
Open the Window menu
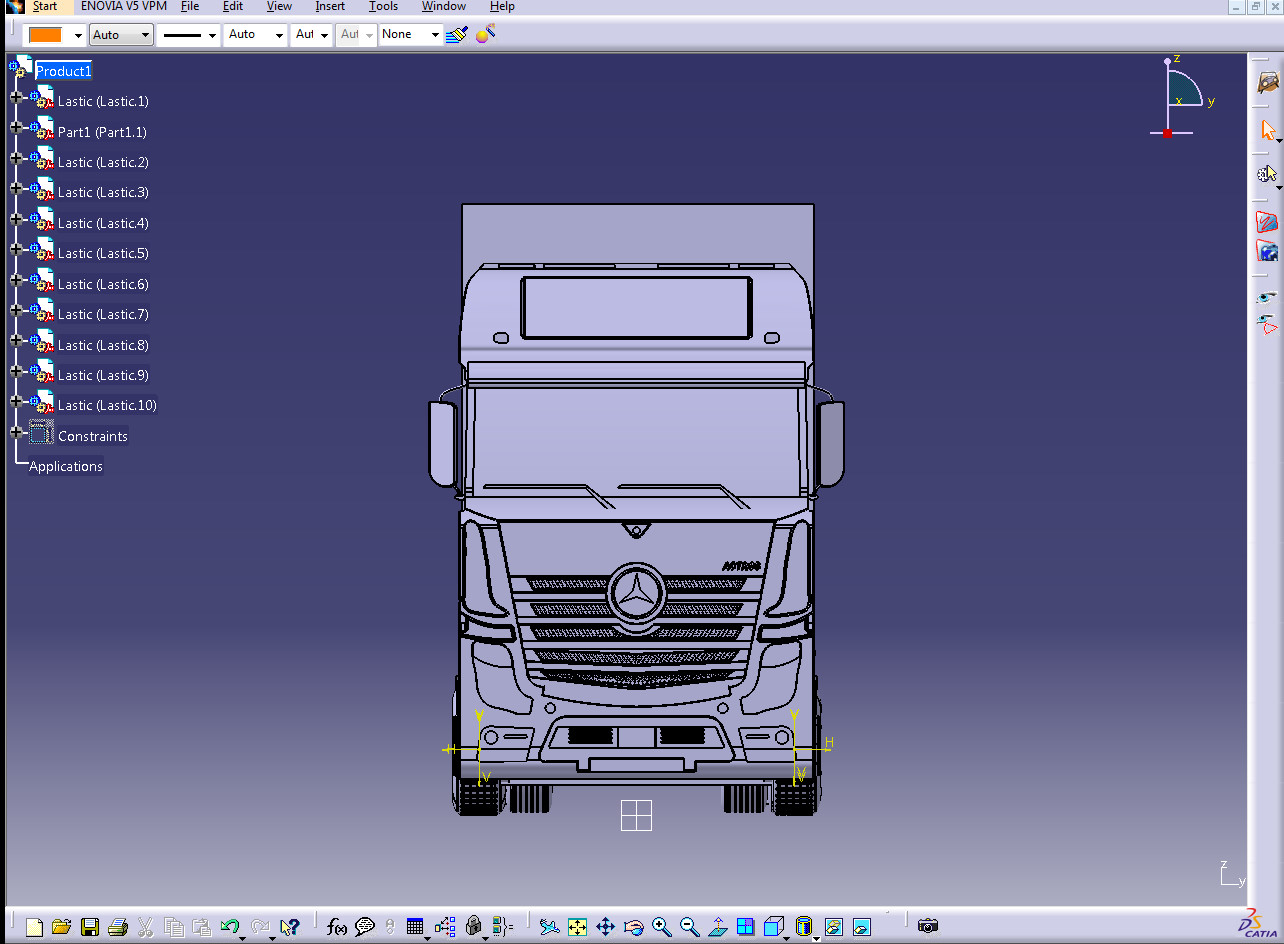(443, 6)
